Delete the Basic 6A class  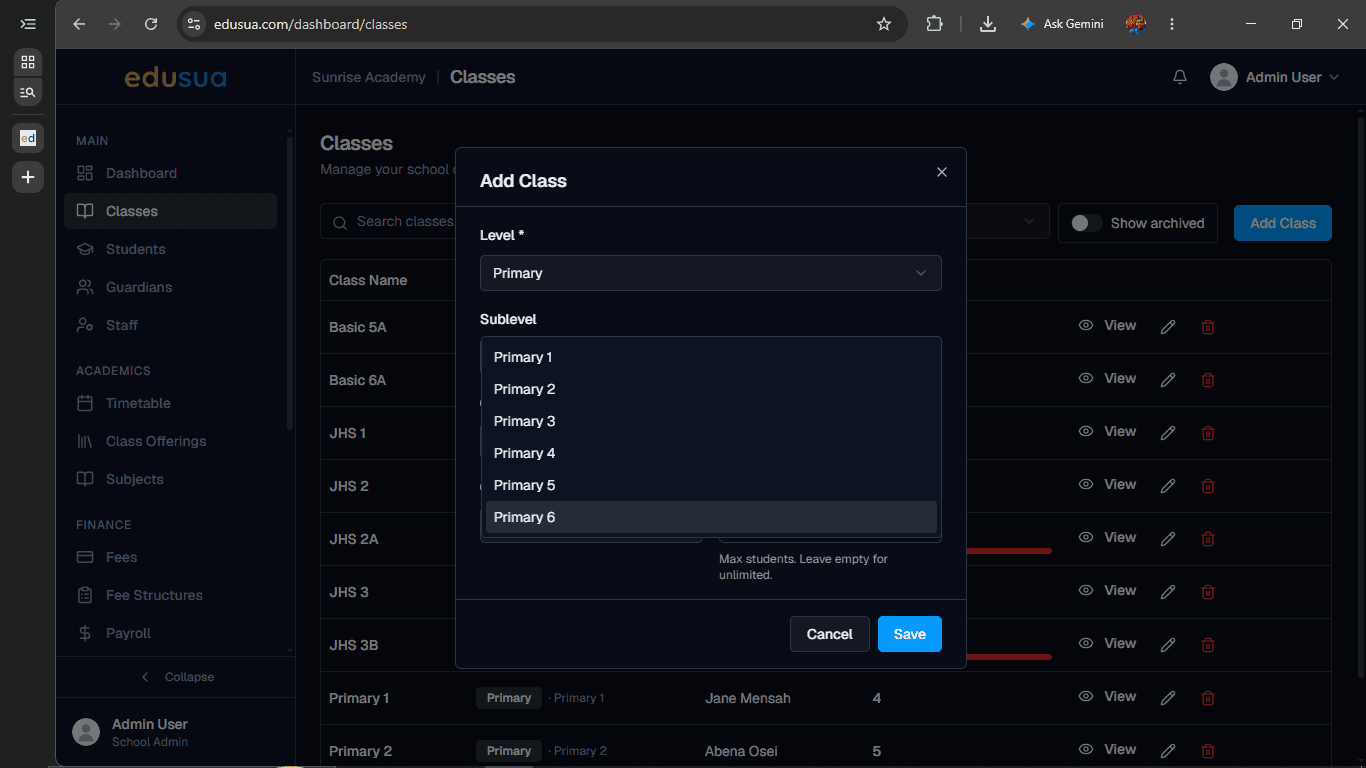pyautogui.click(x=1208, y=379)
